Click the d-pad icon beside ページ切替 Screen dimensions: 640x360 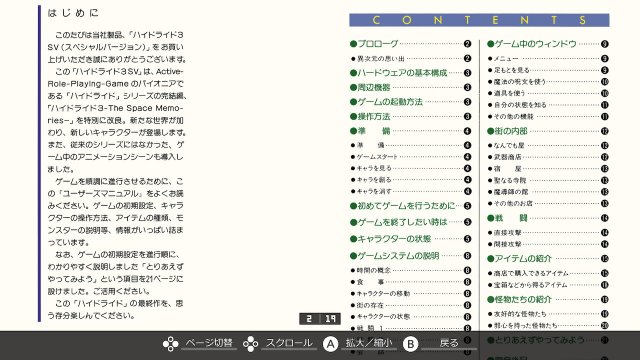click(x=170, y=344)
